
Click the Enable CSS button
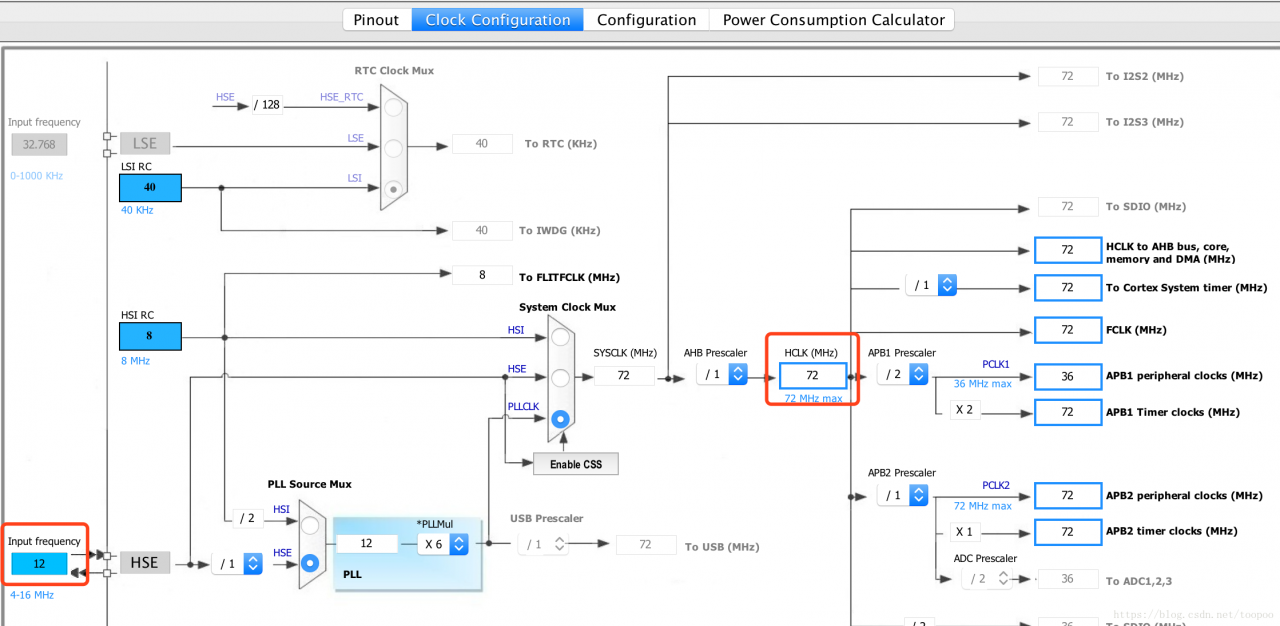click(576, 464)
